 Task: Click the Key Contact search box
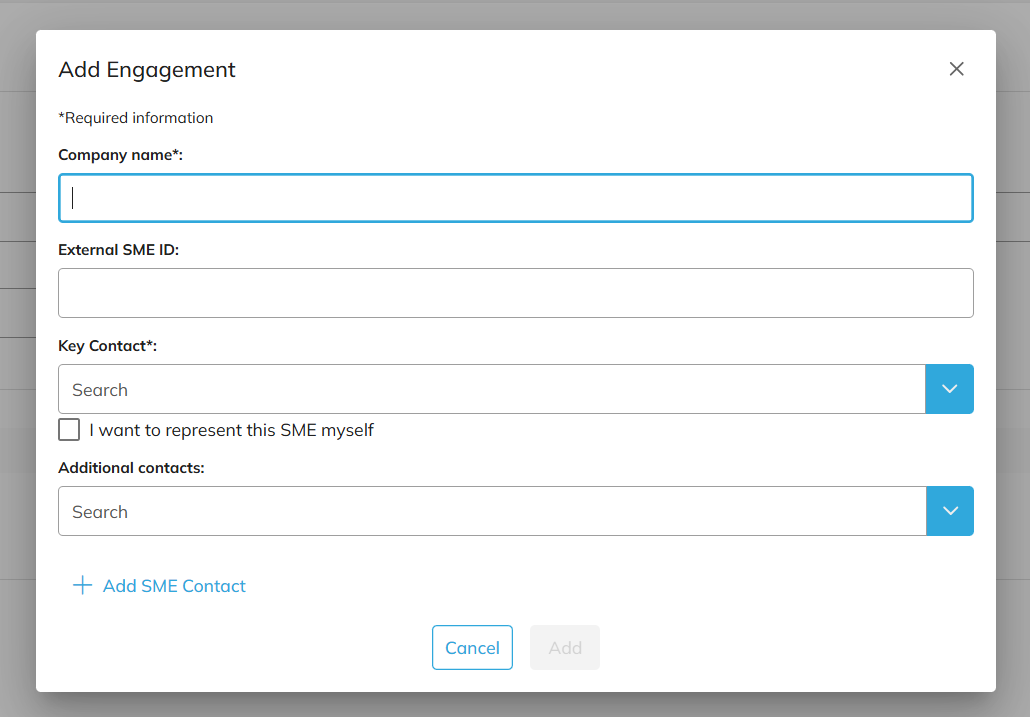491,389
